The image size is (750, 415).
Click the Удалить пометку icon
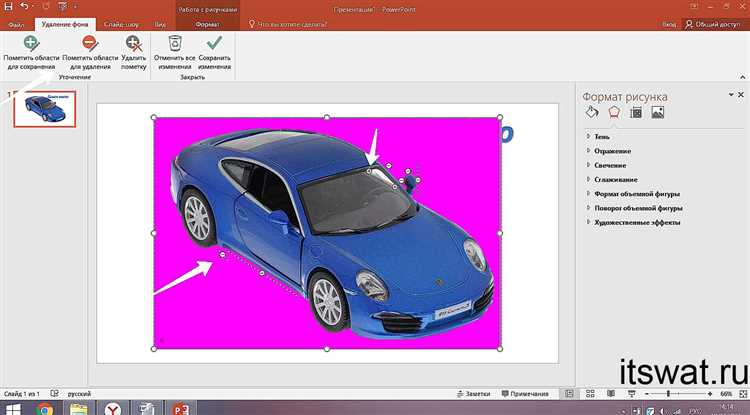coord(133,43)
